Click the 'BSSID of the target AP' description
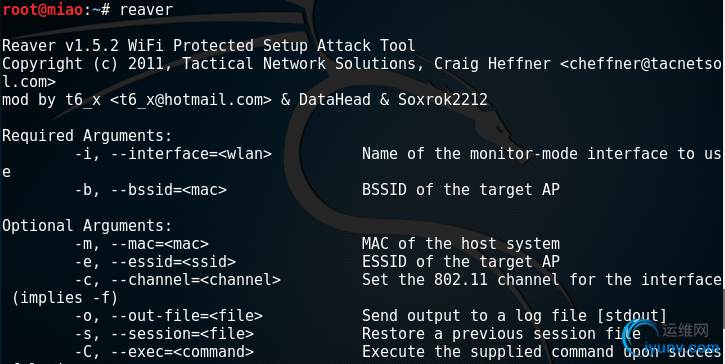This screenshot has height=364, width=725. click(x=461, y=190)
